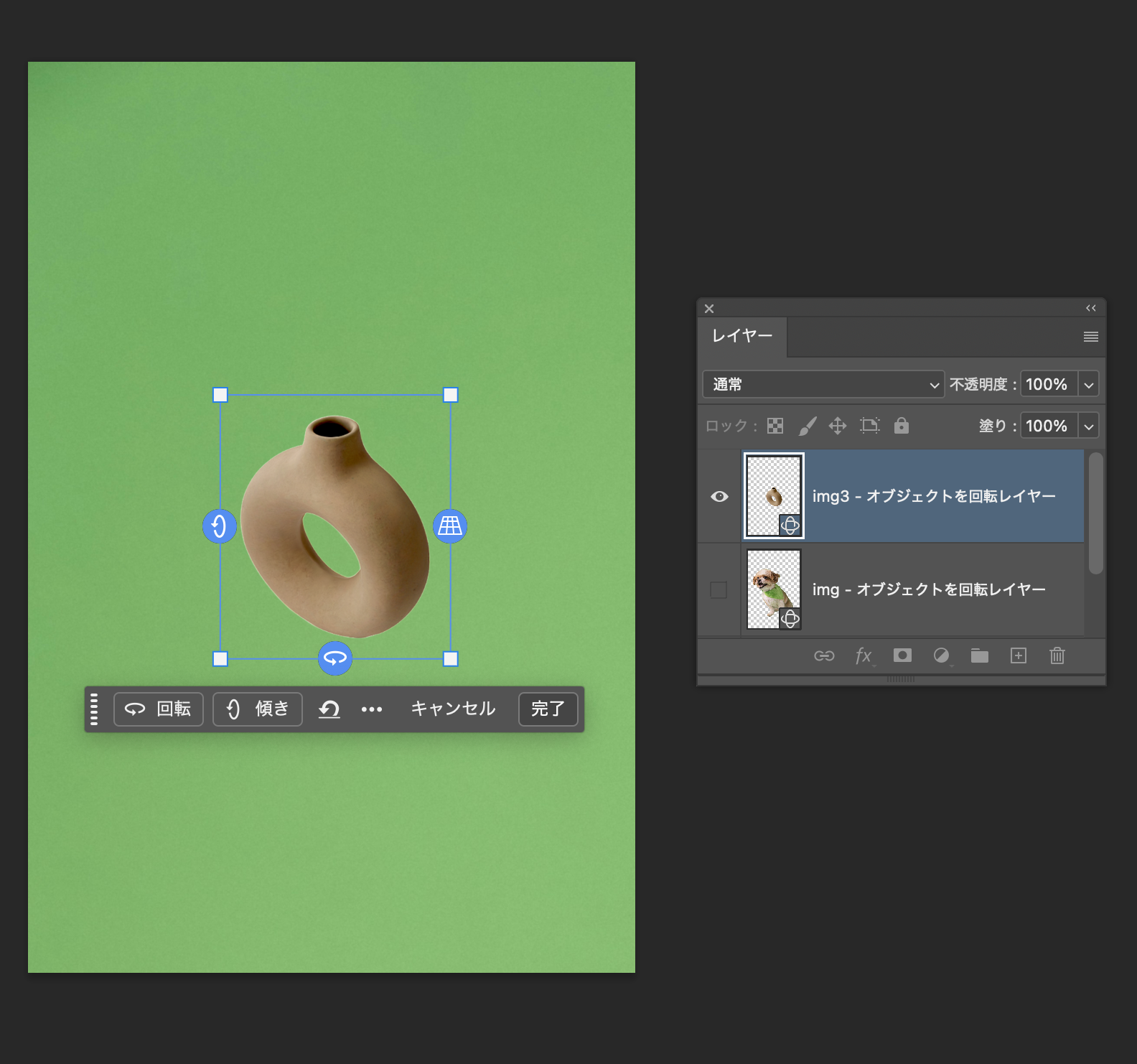1137x1064 pixels.
Task: Expand the 塗り fill dropdown arrow
Action: (x=1089, y=426)
